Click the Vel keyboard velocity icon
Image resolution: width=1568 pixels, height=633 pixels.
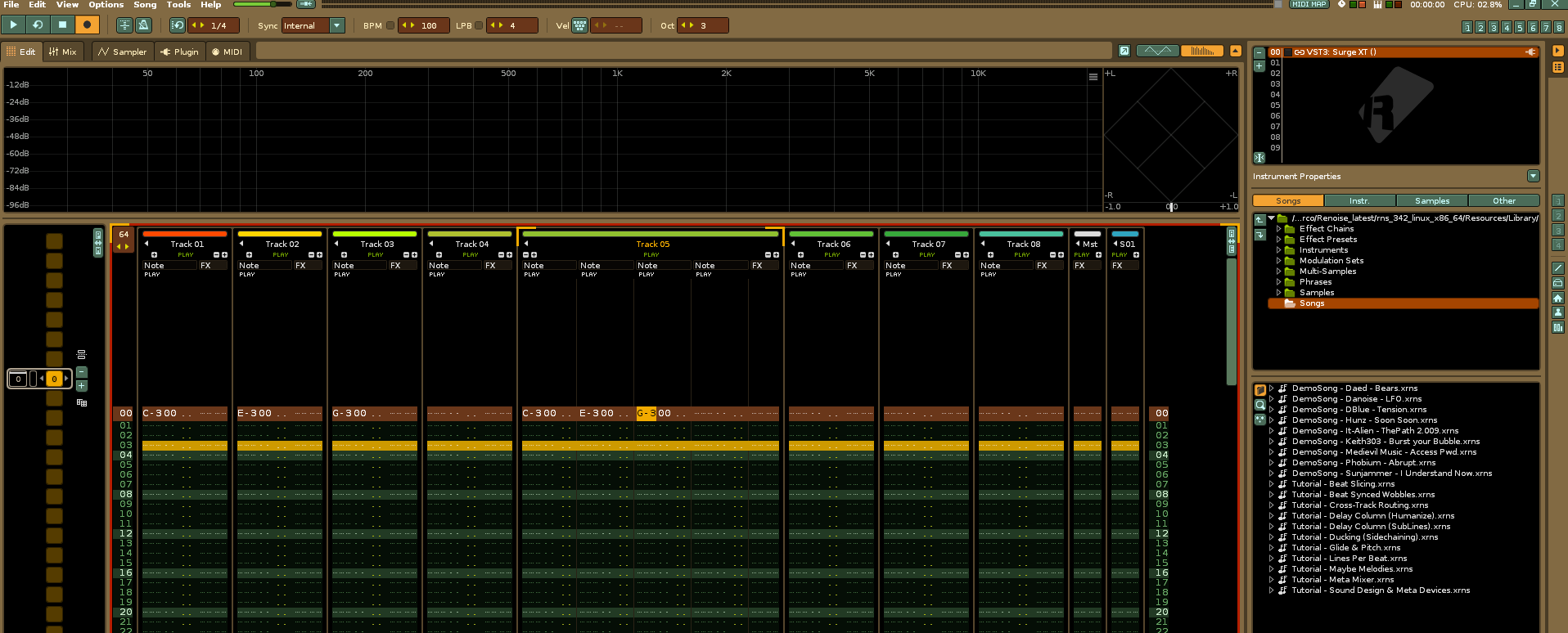click(x=580, y=25)
